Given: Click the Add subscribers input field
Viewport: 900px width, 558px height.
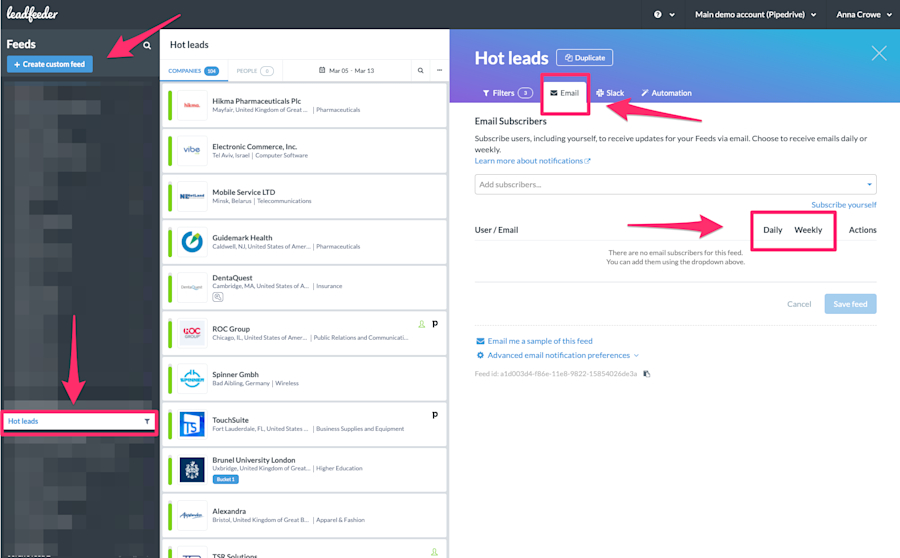Looking at the screenshot, I should click(x=675, y=184).
